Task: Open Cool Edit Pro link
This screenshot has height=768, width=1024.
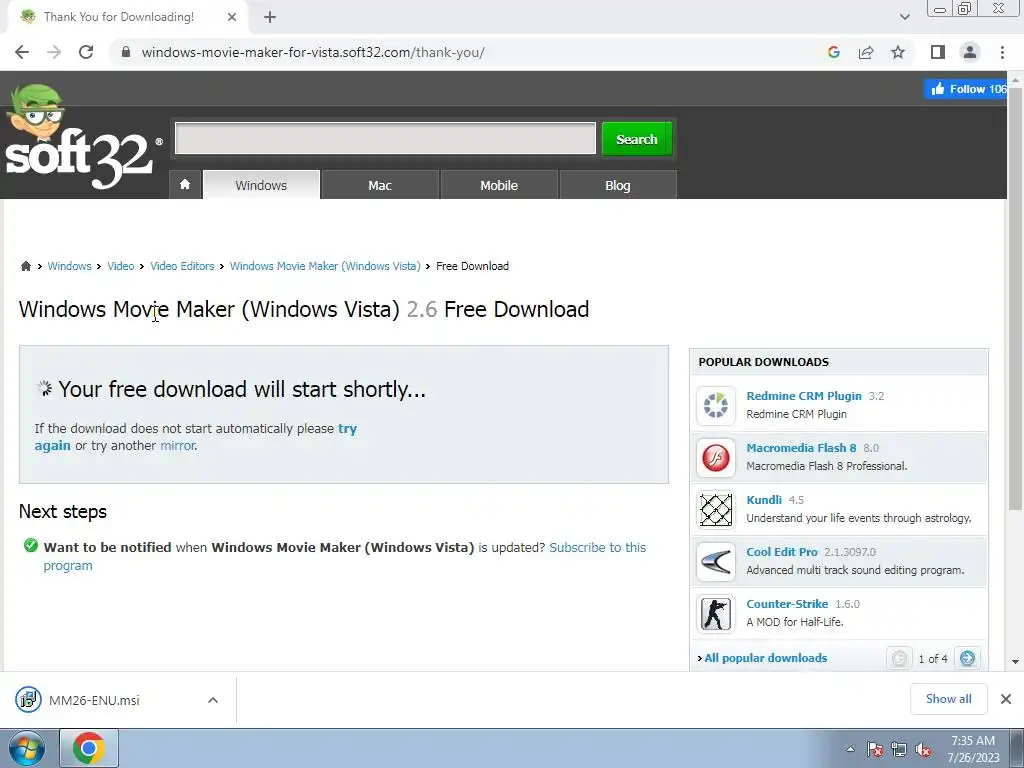Action: [782, 552]
